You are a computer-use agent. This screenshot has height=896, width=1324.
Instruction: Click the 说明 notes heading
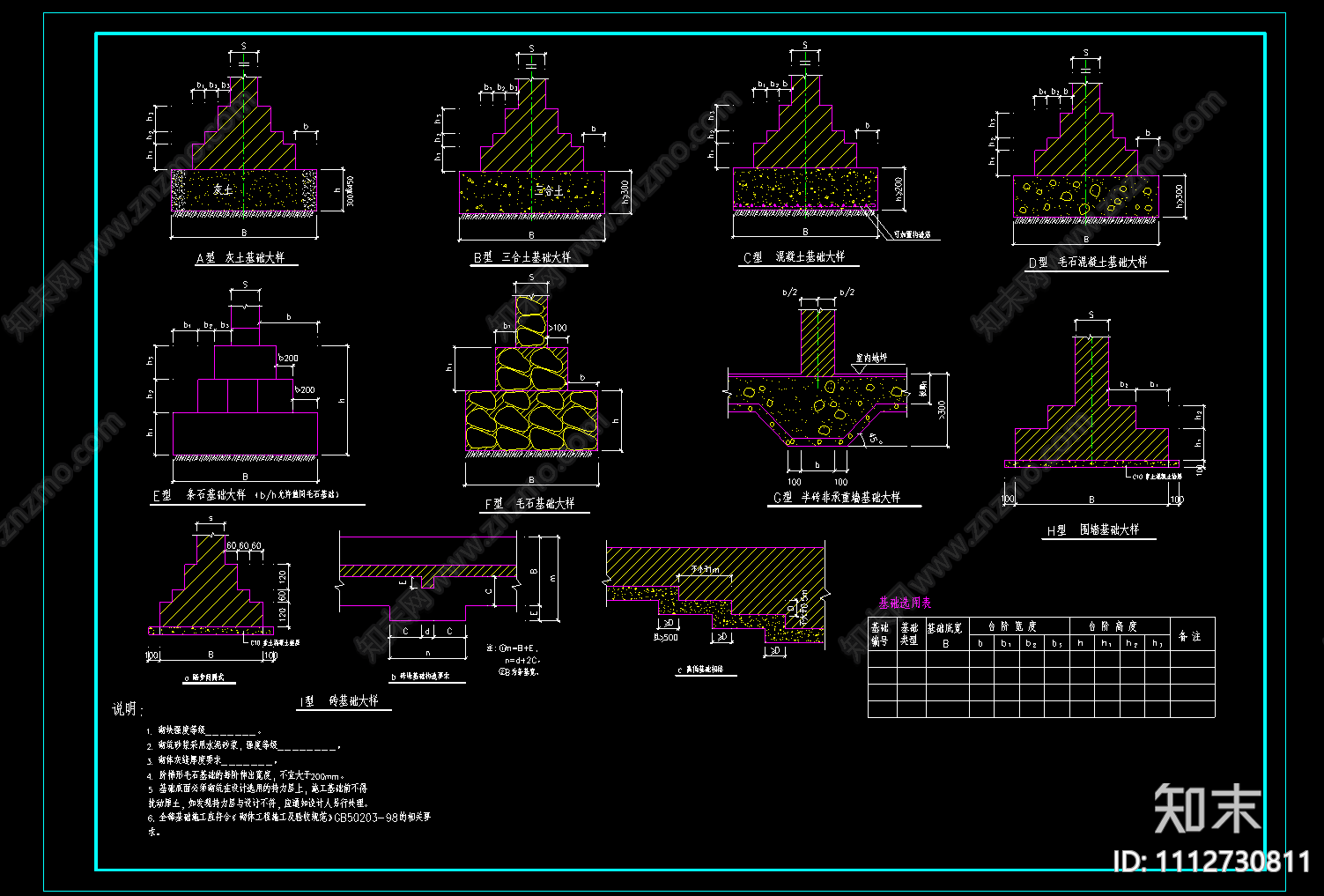(127, 709)
